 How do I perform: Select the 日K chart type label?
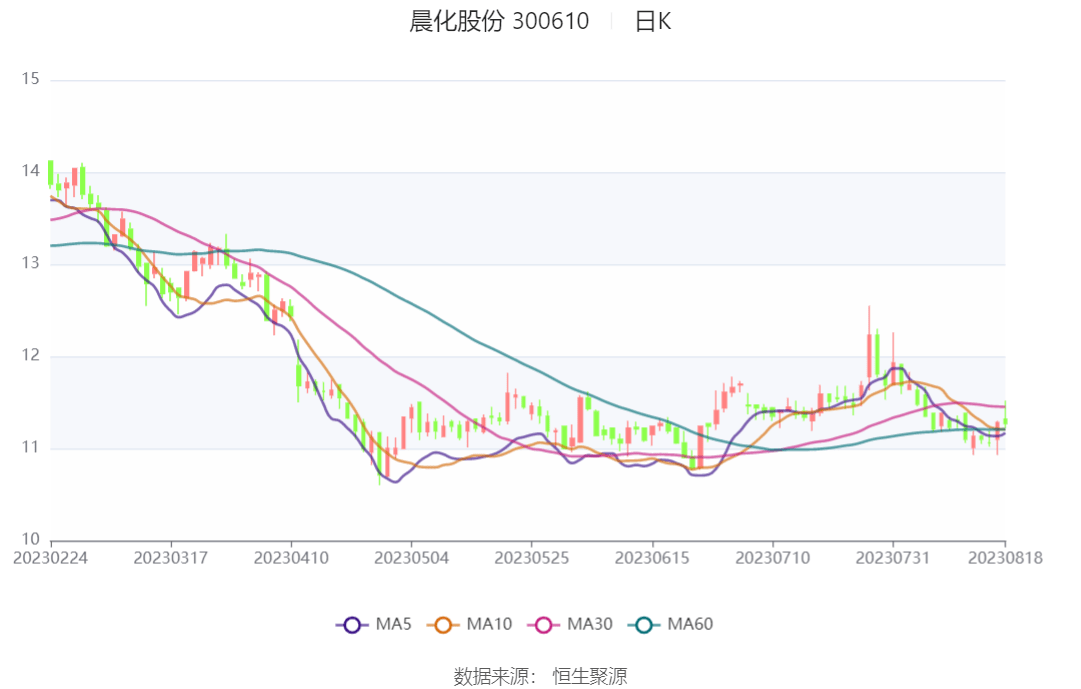652,21
